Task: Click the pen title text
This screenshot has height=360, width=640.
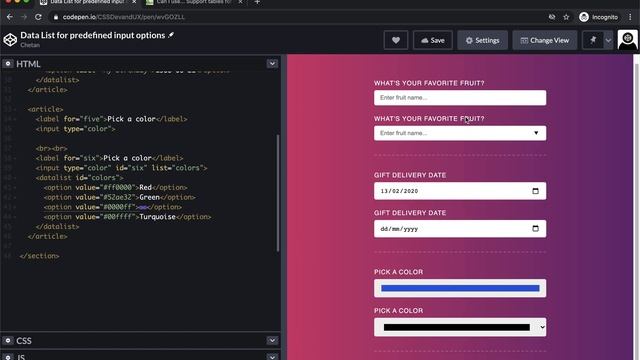Action: pos(93,35)
